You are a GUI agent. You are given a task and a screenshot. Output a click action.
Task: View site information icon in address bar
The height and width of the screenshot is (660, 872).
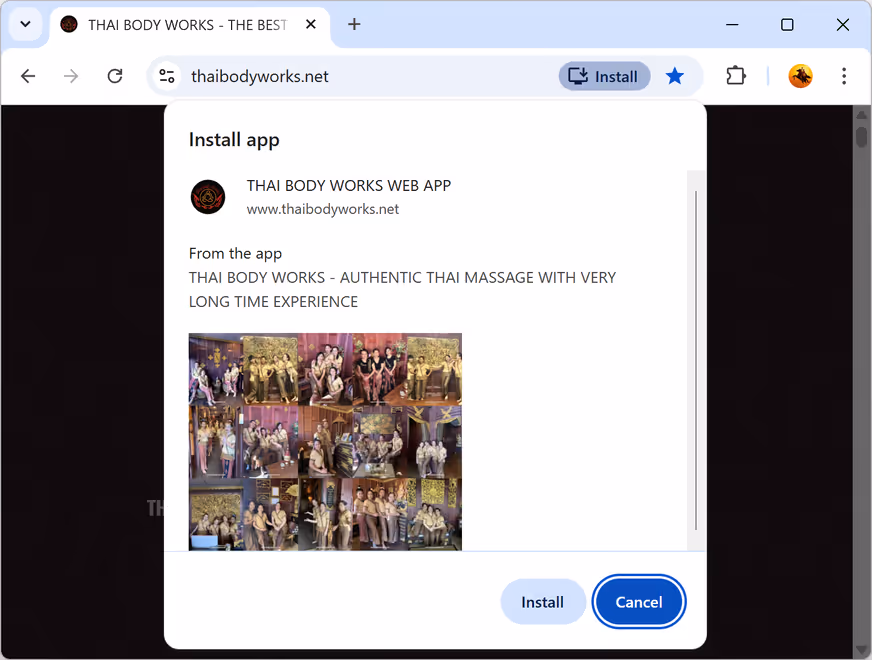point(167,76)
